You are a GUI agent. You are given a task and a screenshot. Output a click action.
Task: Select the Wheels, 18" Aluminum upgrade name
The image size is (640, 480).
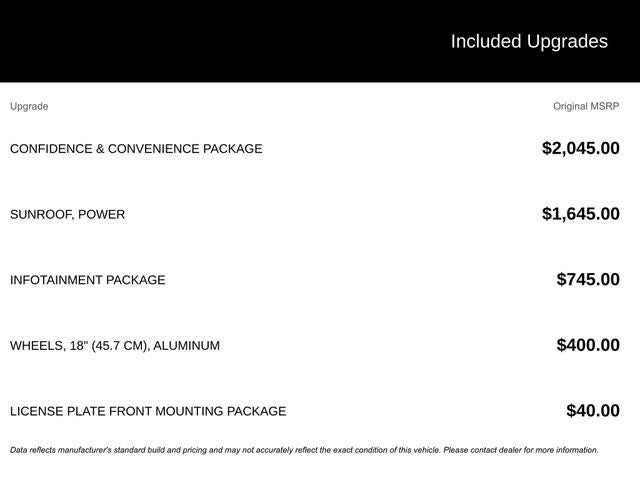(x=114, y=346)
